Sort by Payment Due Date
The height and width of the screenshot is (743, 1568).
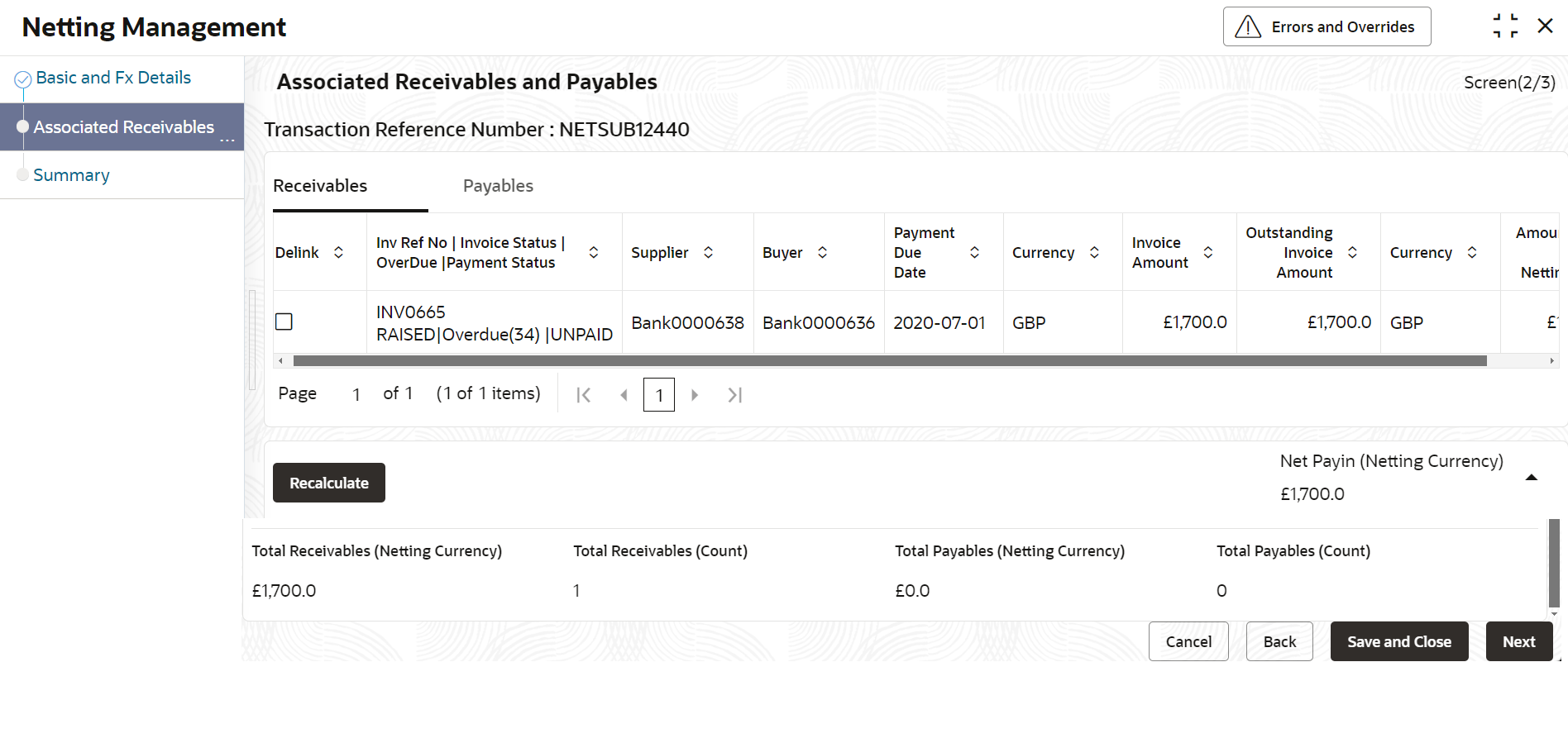pos(974,252)
